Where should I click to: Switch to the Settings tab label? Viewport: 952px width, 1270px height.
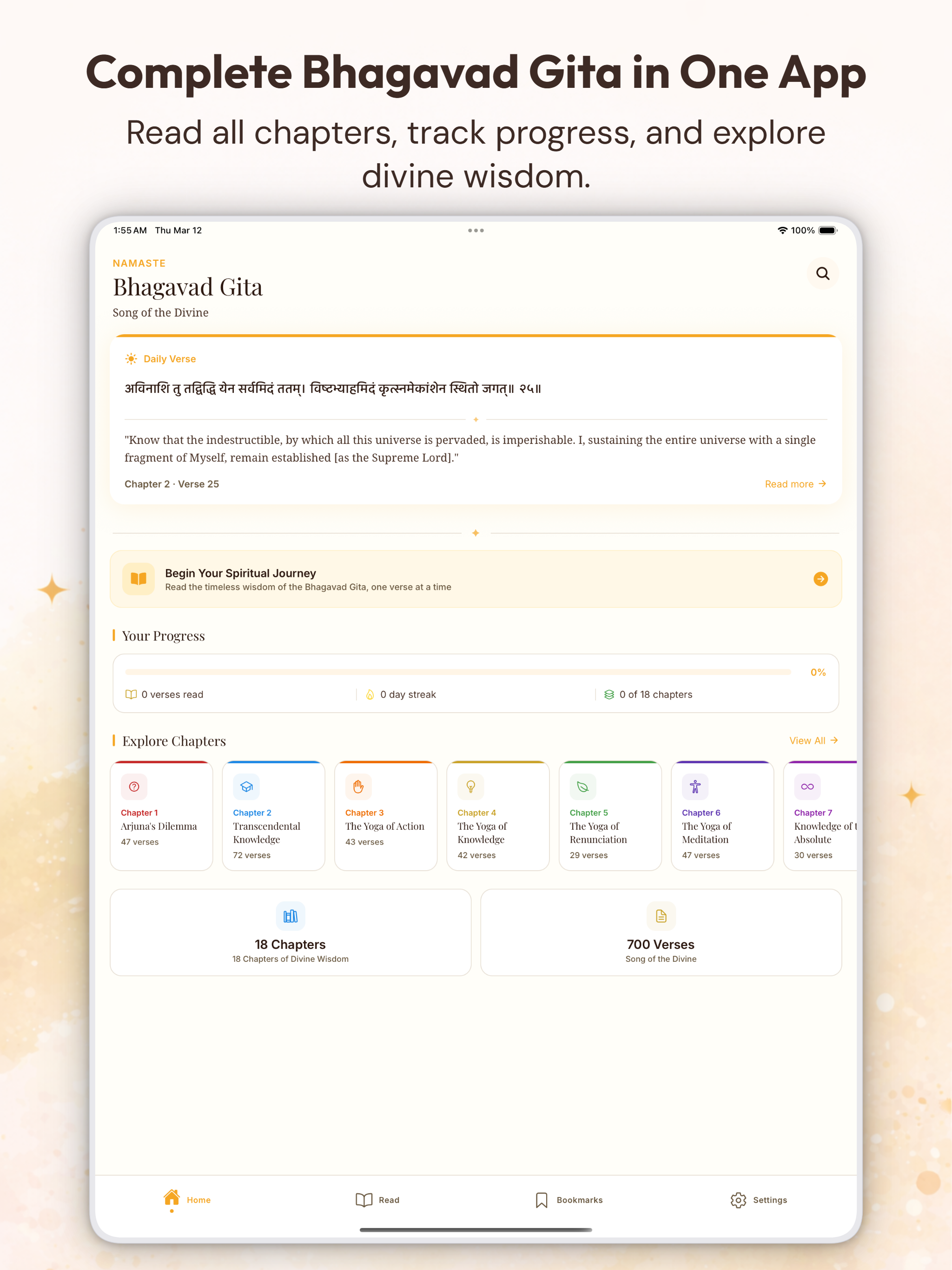click(x=770, y=1200)
